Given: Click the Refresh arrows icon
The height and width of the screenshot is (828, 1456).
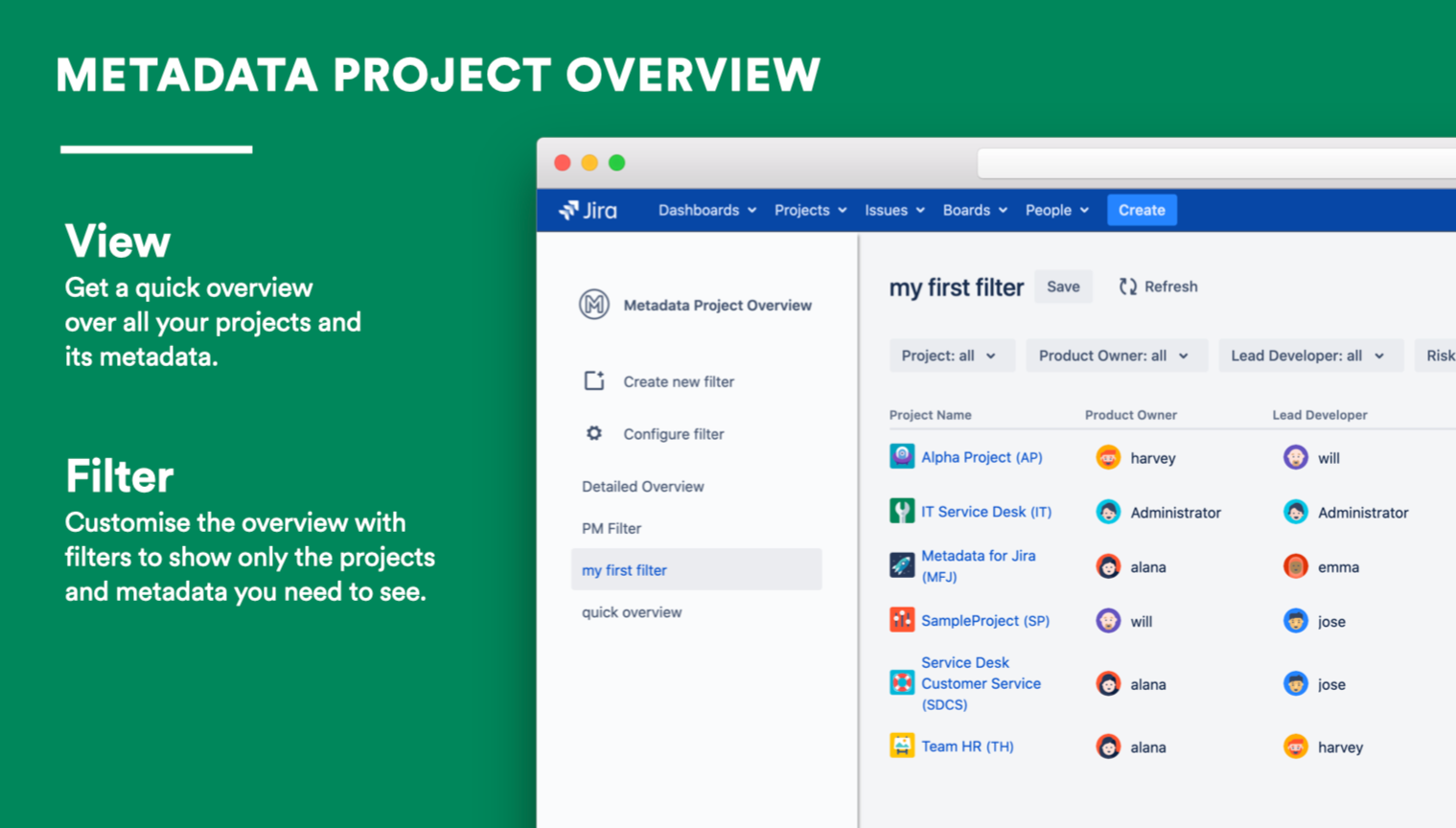Looking at the screenshot, I should point(1128,287).
